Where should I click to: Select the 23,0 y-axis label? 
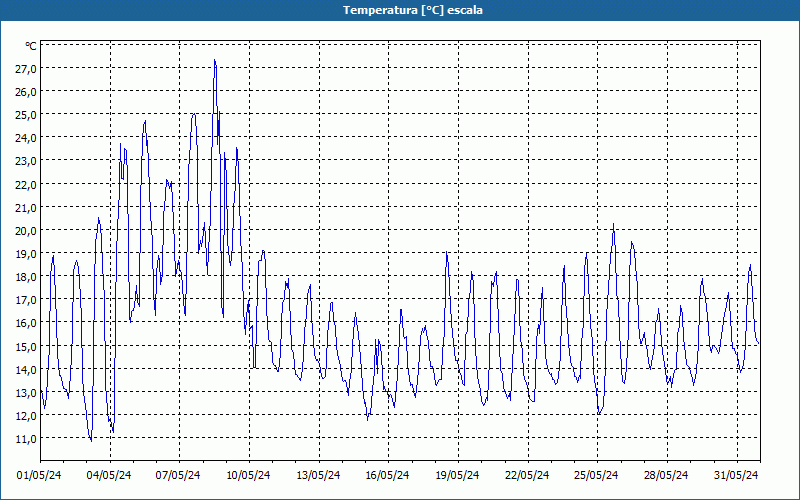(26, 161)
